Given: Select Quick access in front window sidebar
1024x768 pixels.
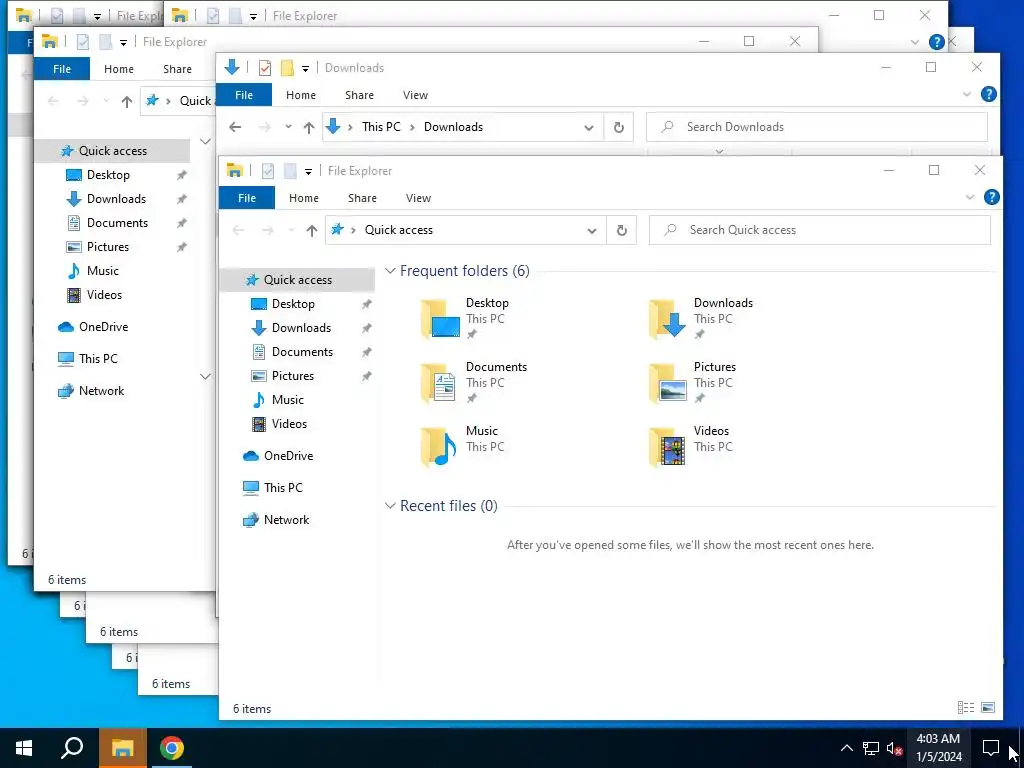Looking at the screenshot, I should click(297, 280).
